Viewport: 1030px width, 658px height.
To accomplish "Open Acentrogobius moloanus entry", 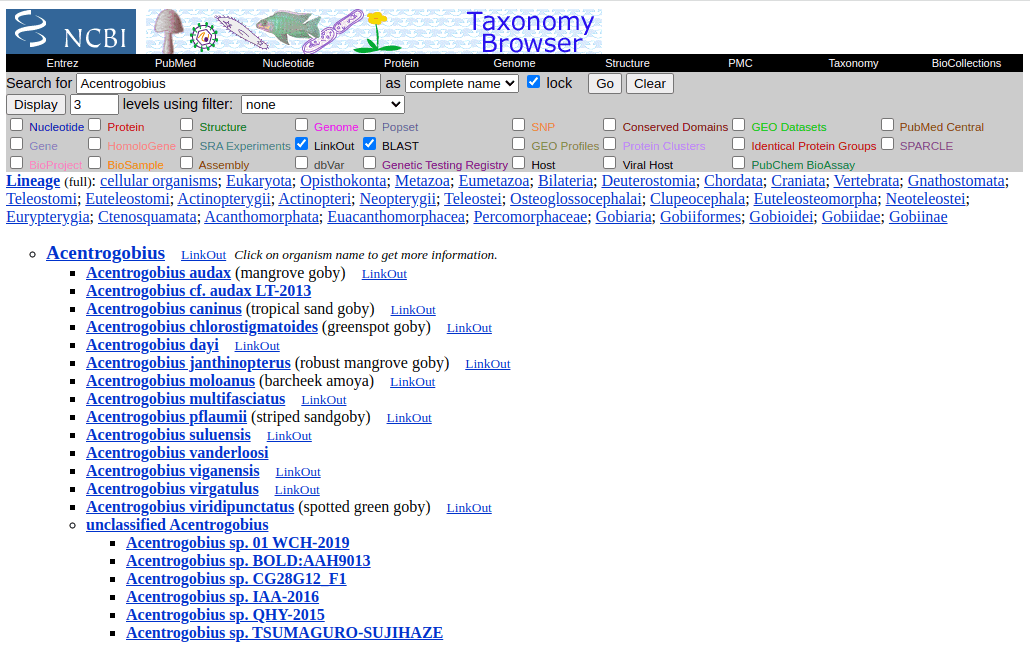I will coord(170,380).
